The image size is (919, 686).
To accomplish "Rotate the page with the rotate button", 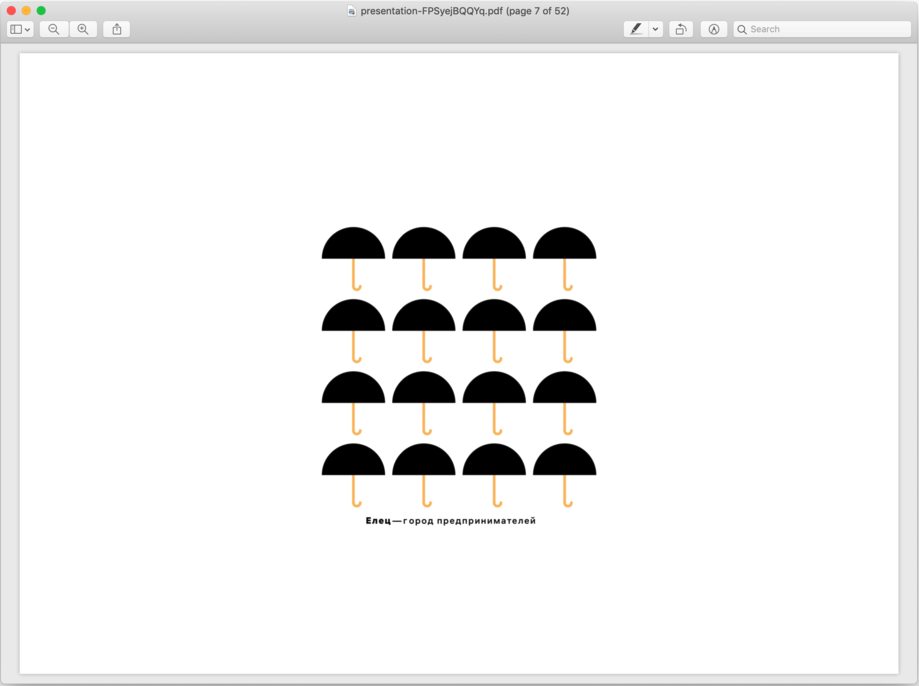I will [x=681, y=29].
